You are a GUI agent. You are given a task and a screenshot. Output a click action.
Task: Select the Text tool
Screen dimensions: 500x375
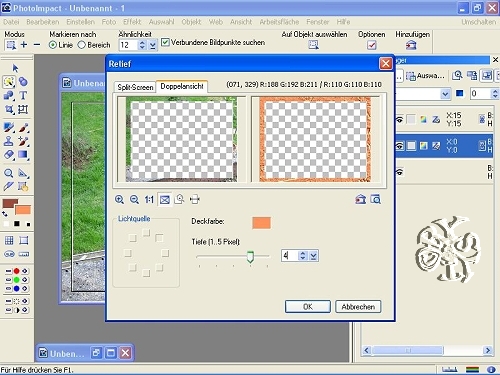point(23,96)
